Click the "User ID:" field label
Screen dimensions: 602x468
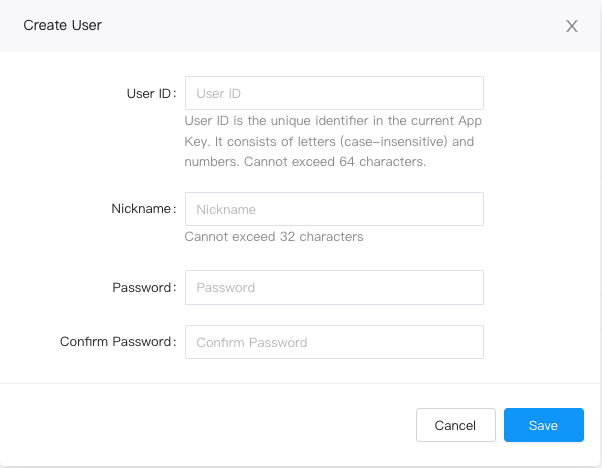pos(151,94)
